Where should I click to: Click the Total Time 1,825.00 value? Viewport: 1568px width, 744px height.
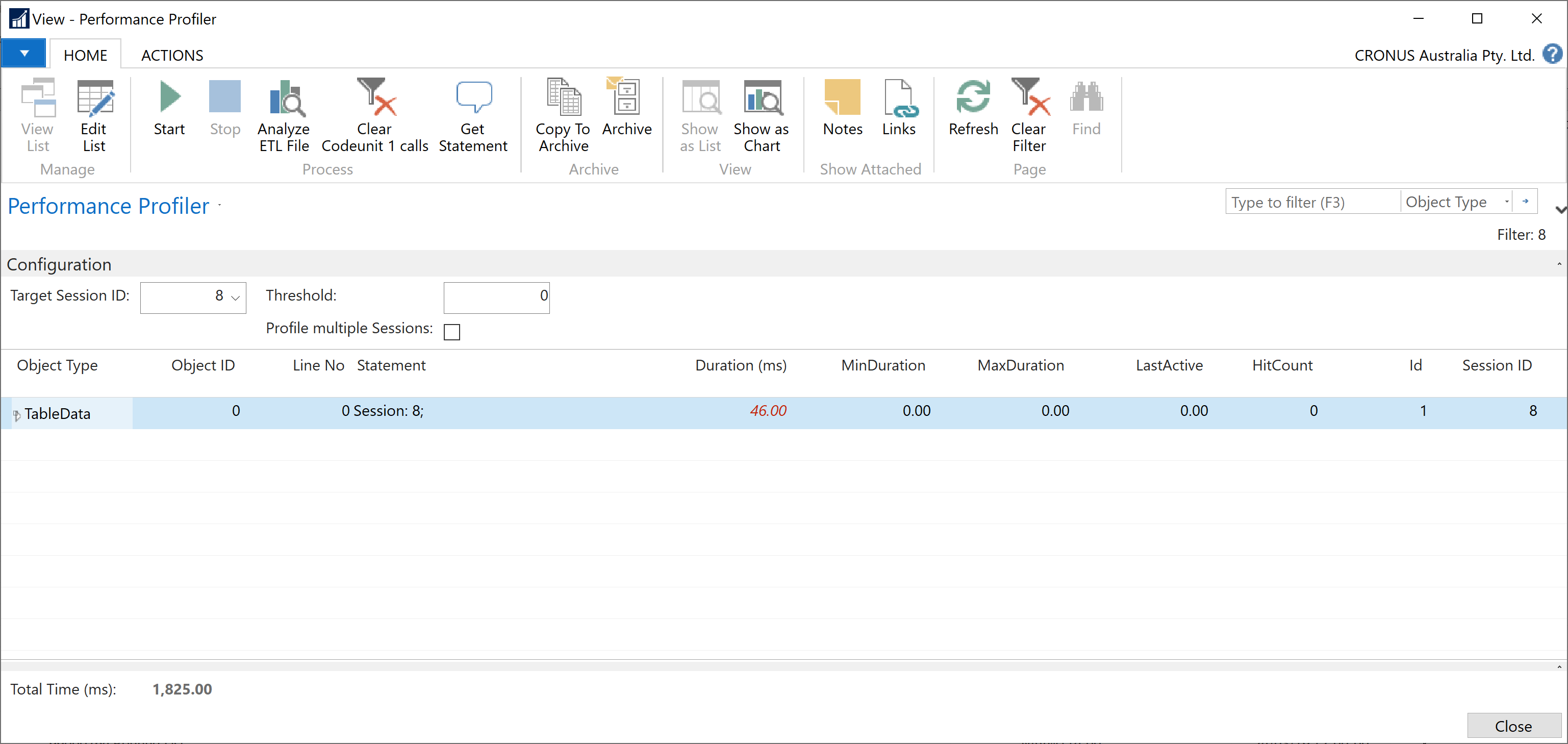pos(182,689)
